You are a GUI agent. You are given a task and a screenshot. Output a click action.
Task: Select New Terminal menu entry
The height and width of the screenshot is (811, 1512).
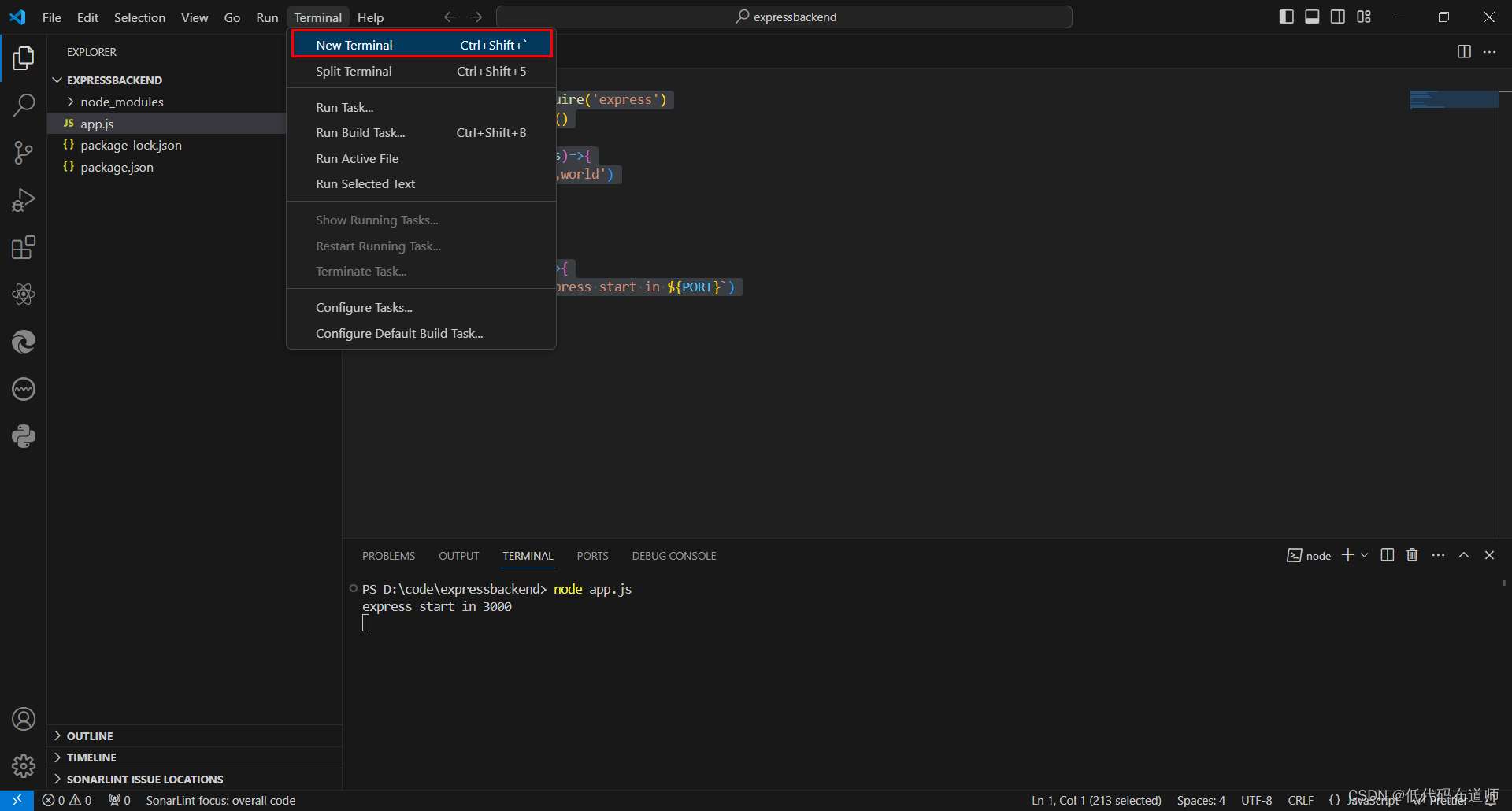coord(421,45)
